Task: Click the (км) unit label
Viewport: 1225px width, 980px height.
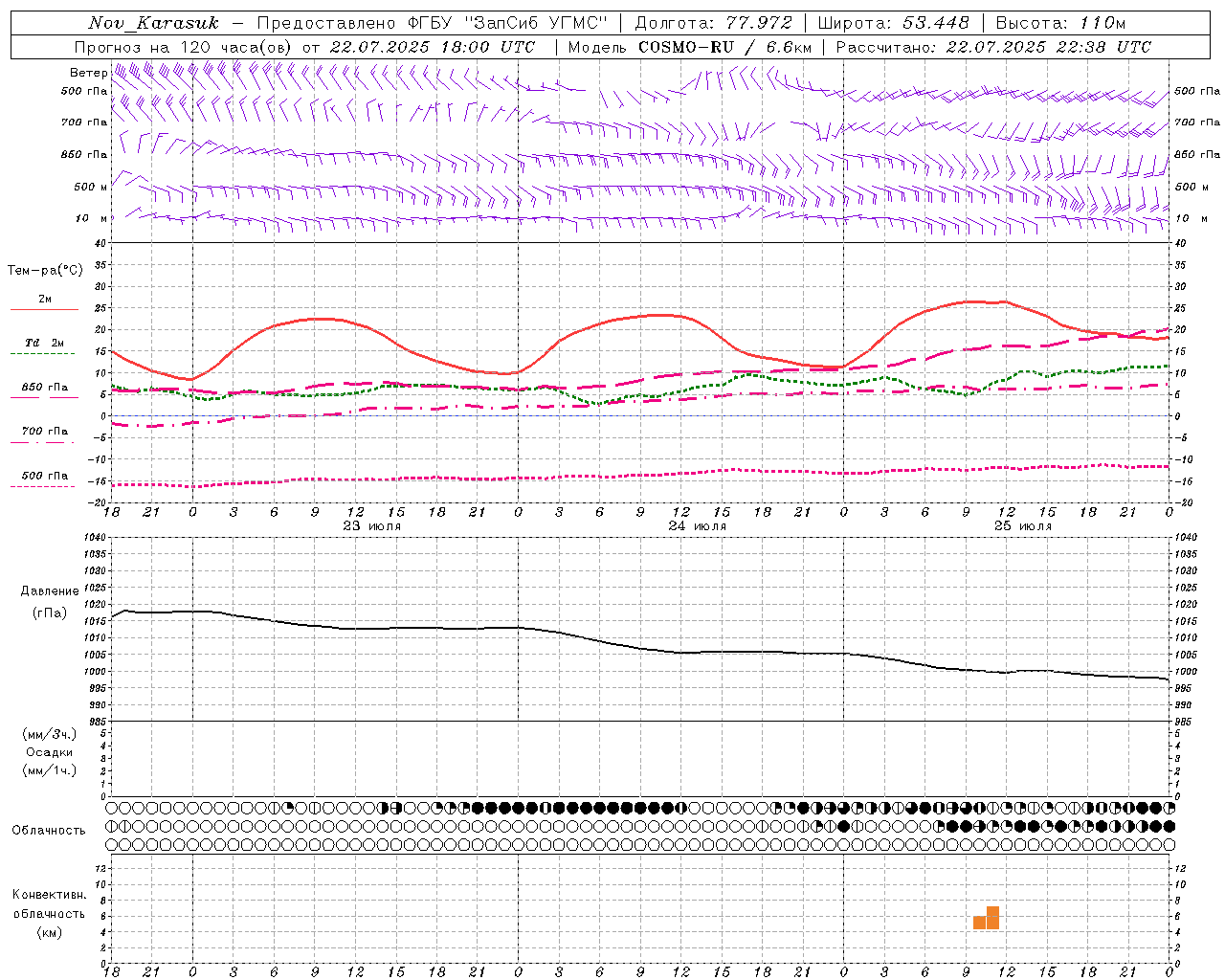Action: pyautogui.click(x=50, y=931)
